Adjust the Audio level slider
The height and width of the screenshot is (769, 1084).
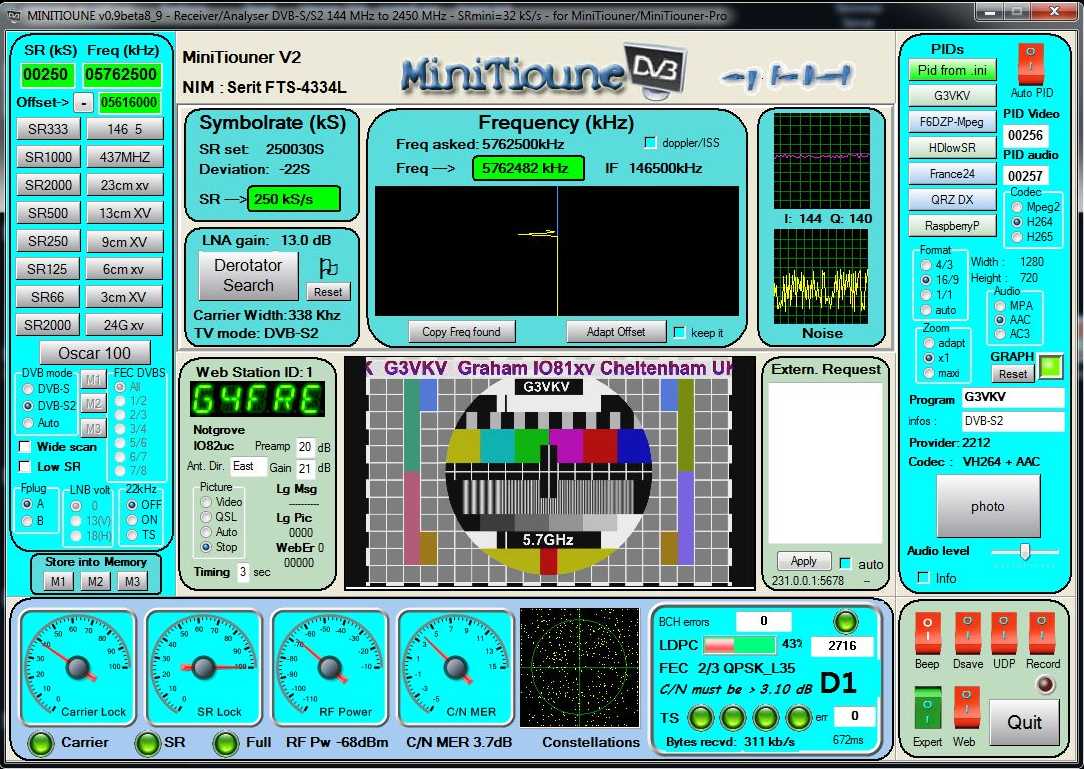tap(1025, 552)
